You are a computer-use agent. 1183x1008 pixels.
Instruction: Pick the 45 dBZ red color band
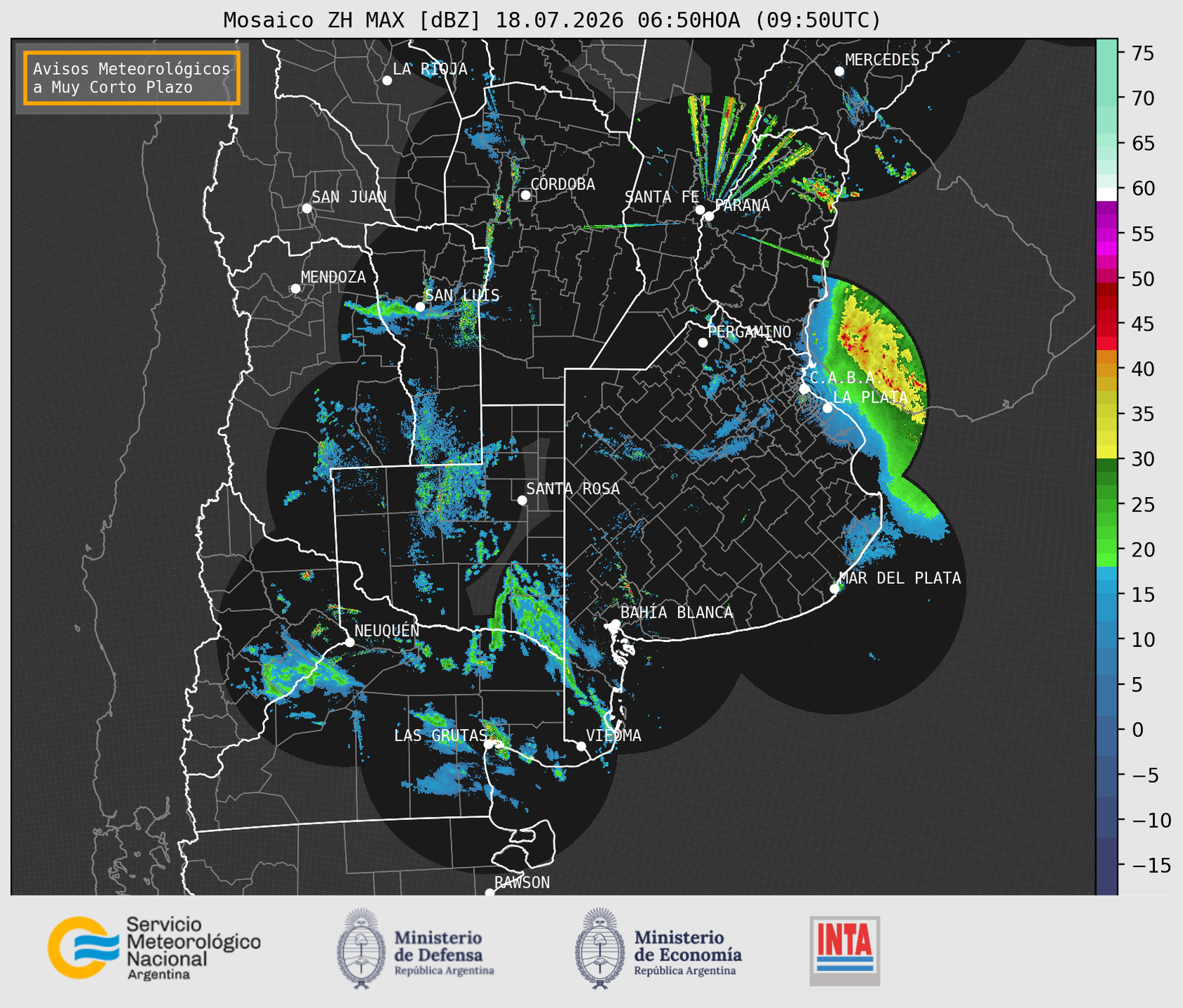[x=1107, y=325]
